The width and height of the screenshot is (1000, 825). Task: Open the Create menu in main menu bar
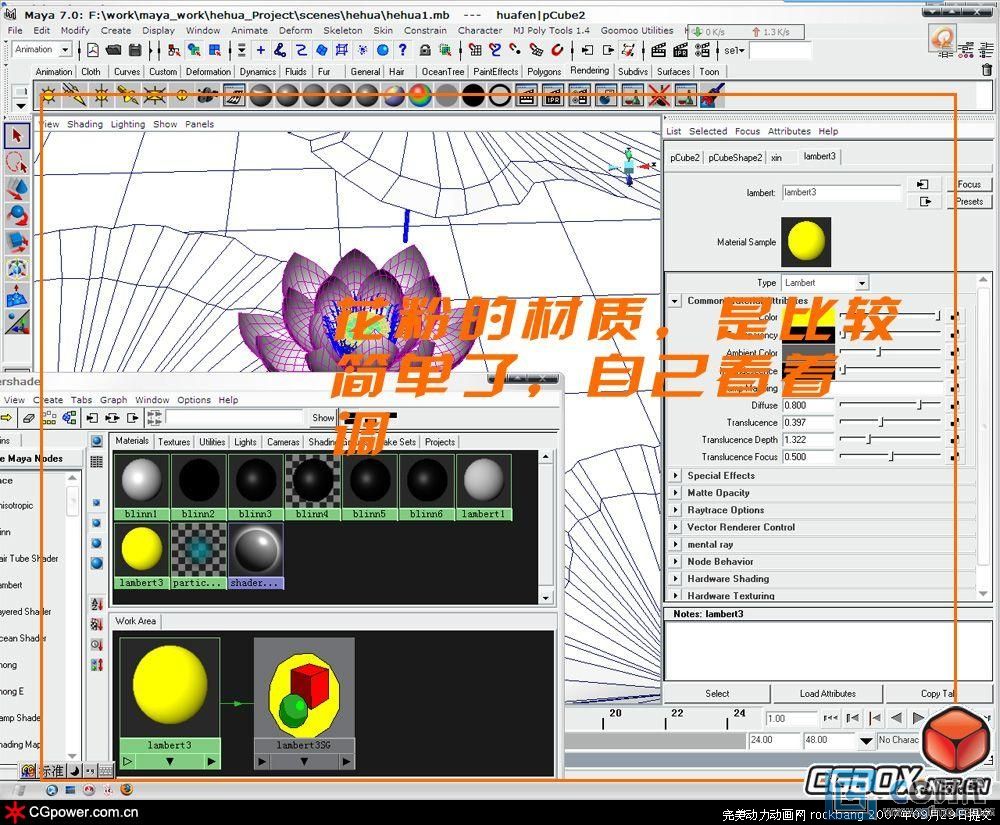tap(115, 30)
